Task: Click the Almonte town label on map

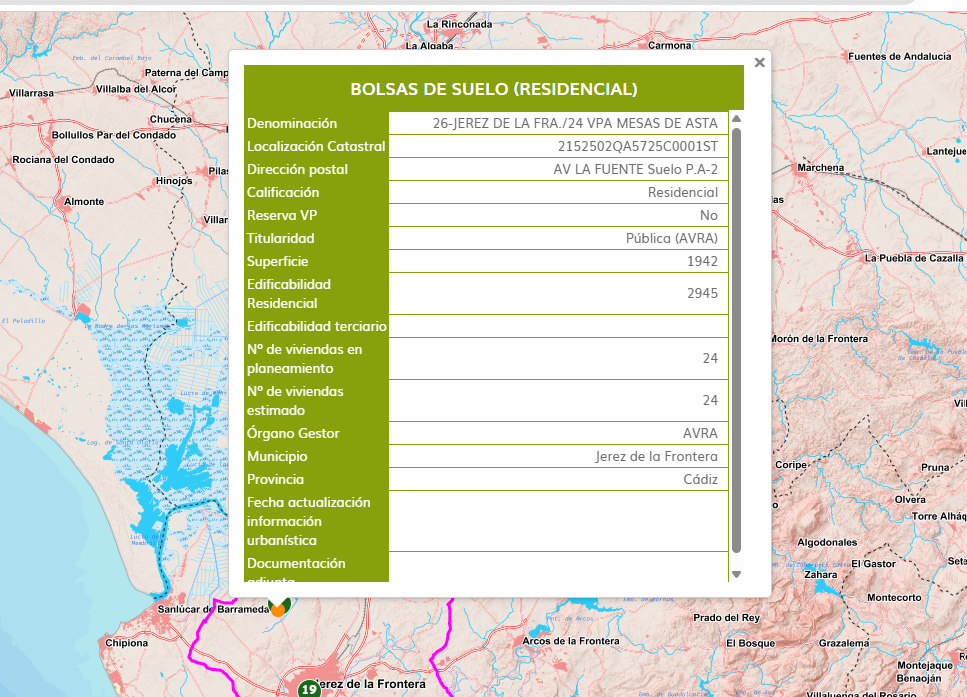Action: (x=84, y=202)
